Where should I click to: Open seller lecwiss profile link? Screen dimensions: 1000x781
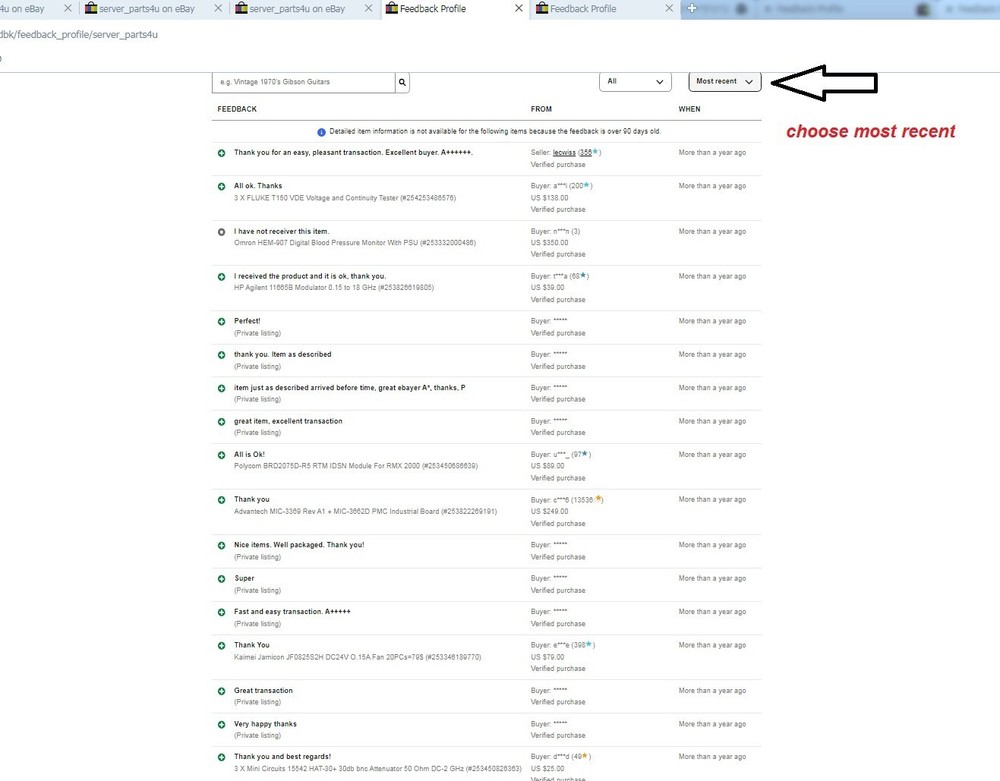(563, 152)
